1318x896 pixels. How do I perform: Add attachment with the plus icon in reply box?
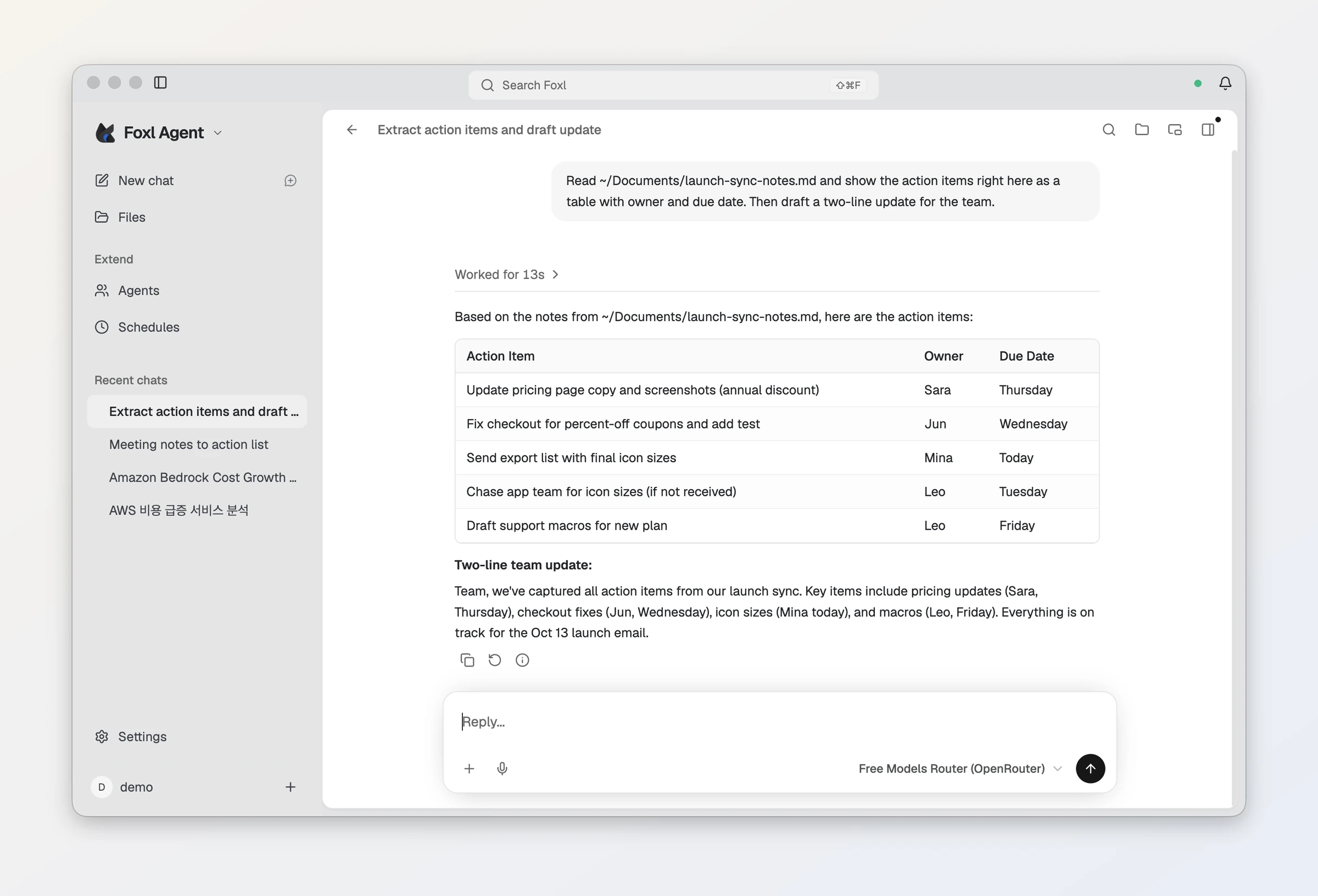[469, 769]
